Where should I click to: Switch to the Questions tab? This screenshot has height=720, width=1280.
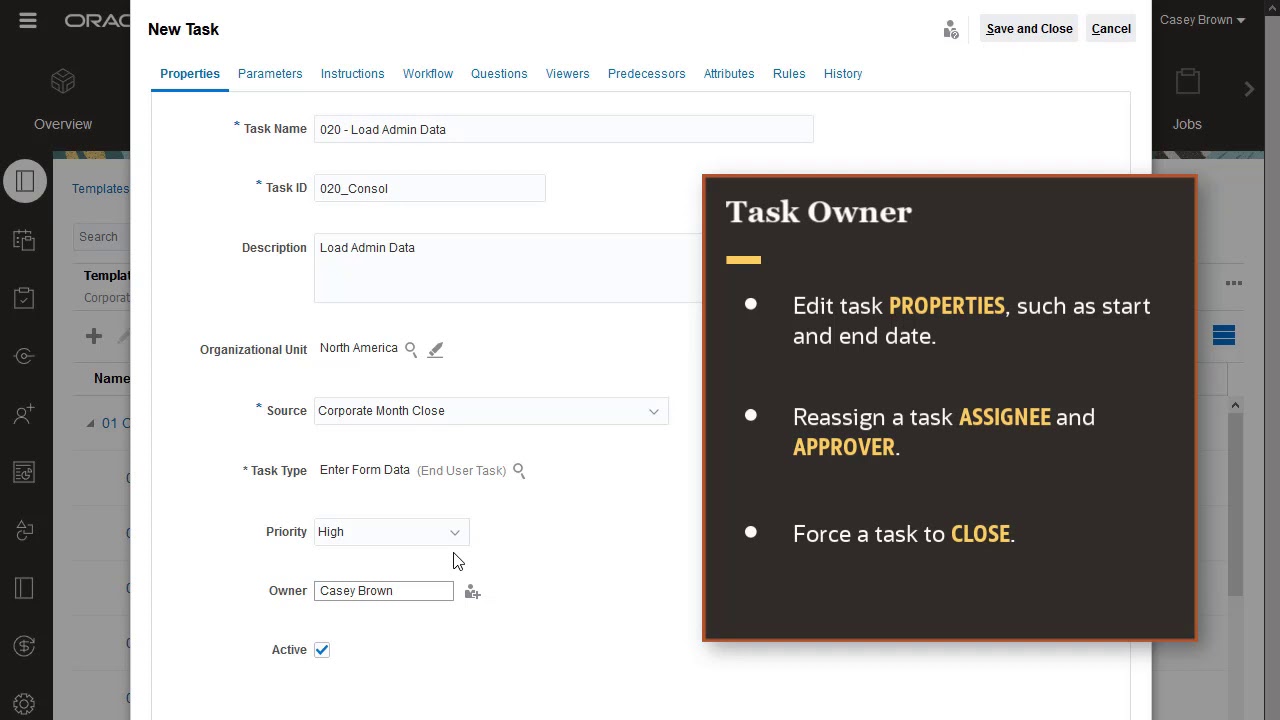pyautogui.click(x=499, y=74)
